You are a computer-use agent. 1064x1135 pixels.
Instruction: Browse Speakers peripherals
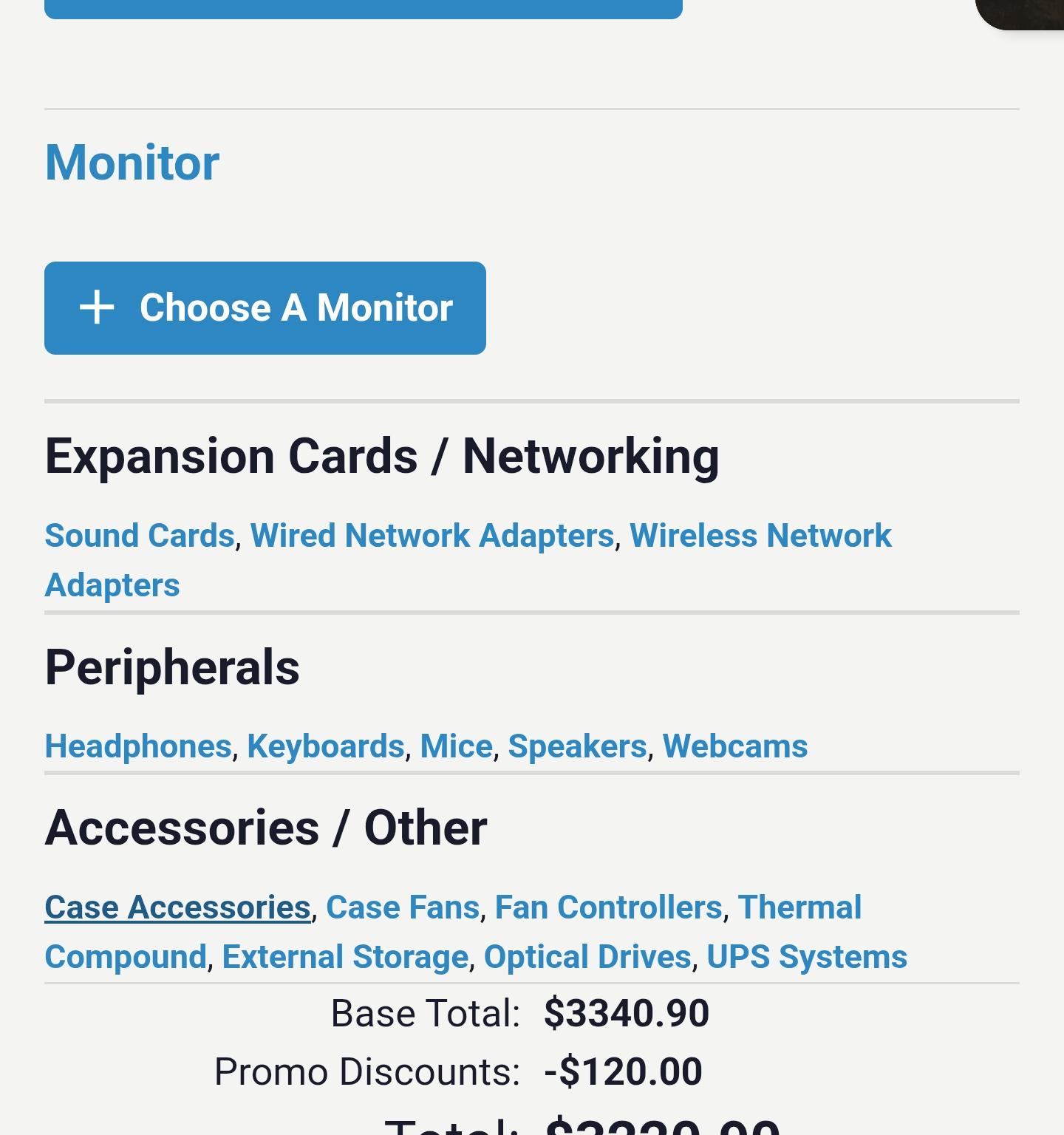tap(577, 746)
